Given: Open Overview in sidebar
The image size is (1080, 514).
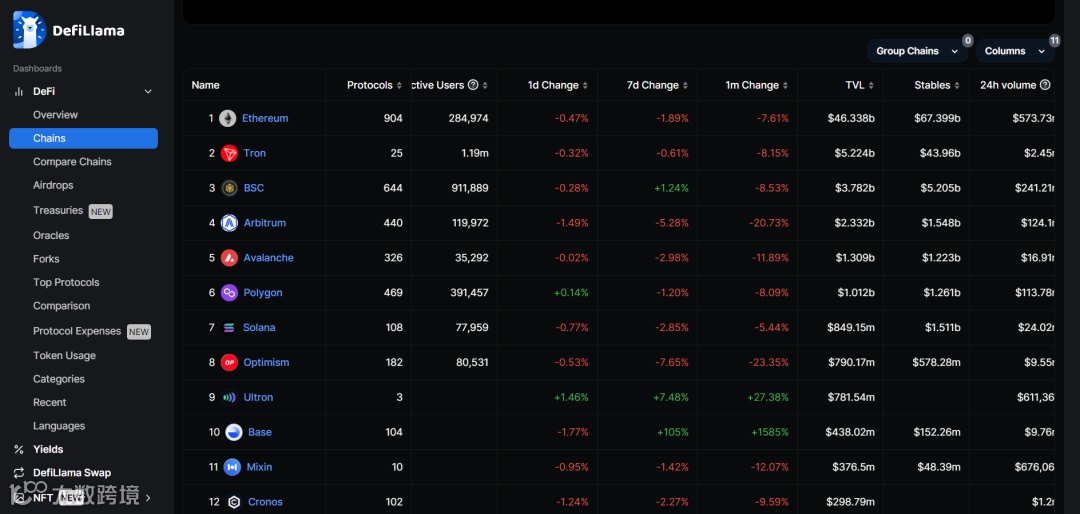Looking at the screenshot, I should pyautogui.click(x=55, y=115).
